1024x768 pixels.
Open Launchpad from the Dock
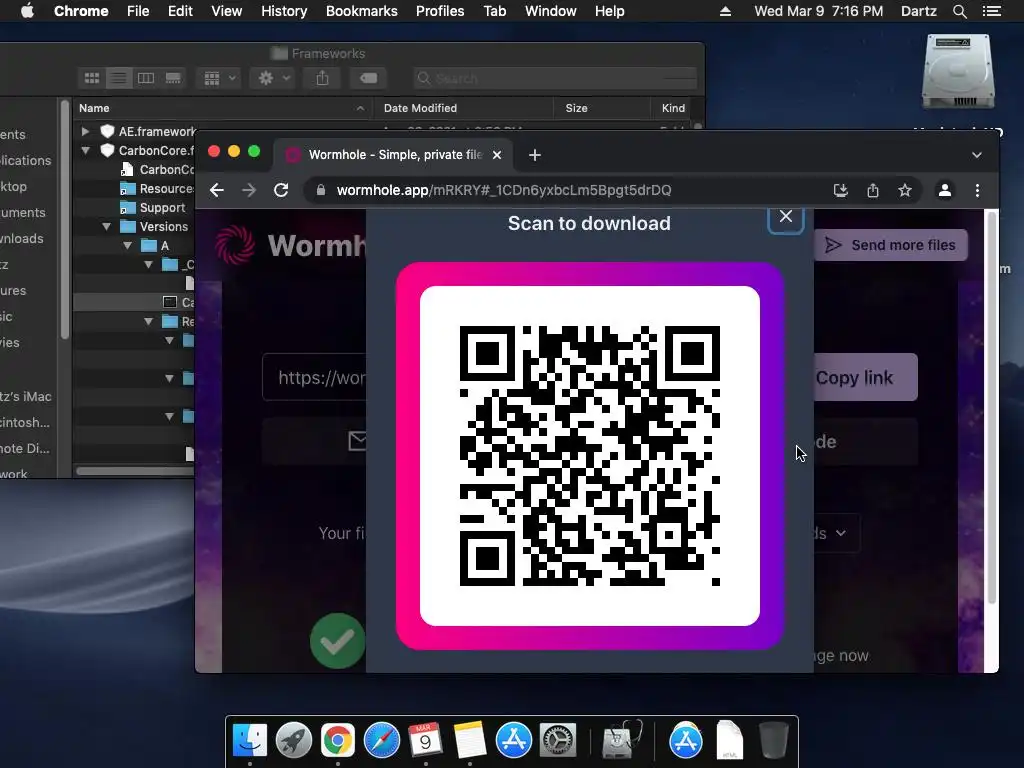point(293,741)
